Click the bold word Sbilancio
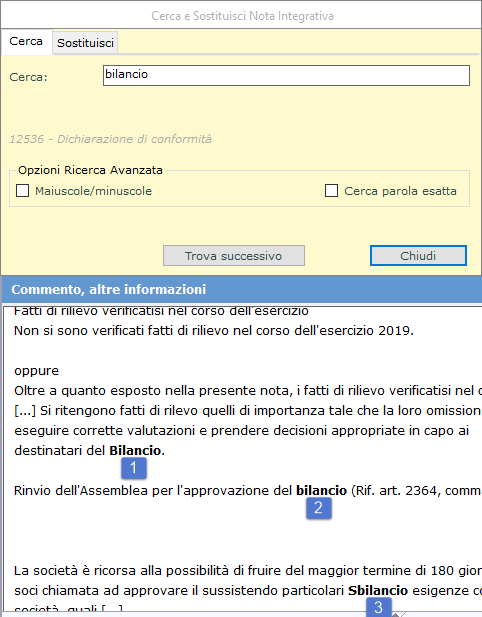This screenshot has height=617, width=482. coord(378,591)
